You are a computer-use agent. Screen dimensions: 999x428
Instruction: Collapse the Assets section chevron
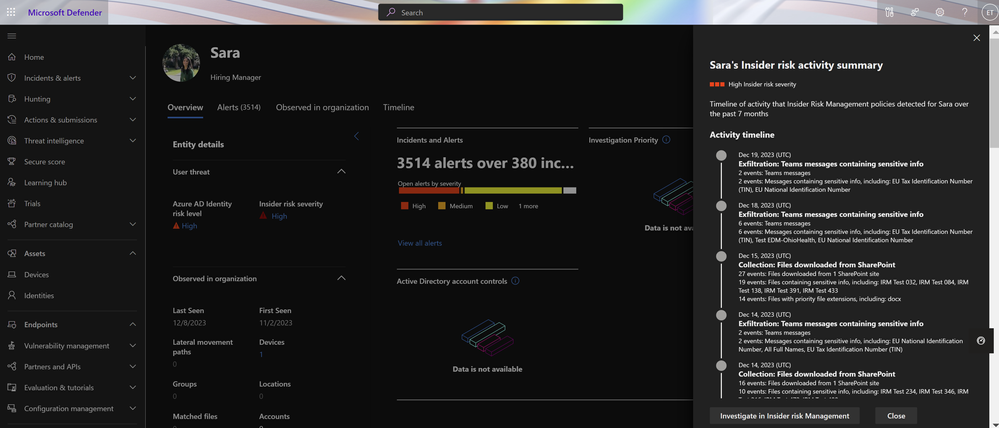[x=133, y=253]
